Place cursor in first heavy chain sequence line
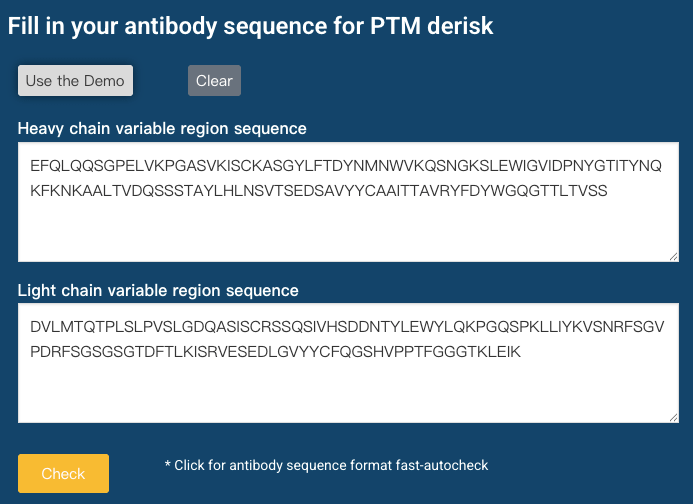Viewport: 693px width, 504px height. click(x=345, y=164)
